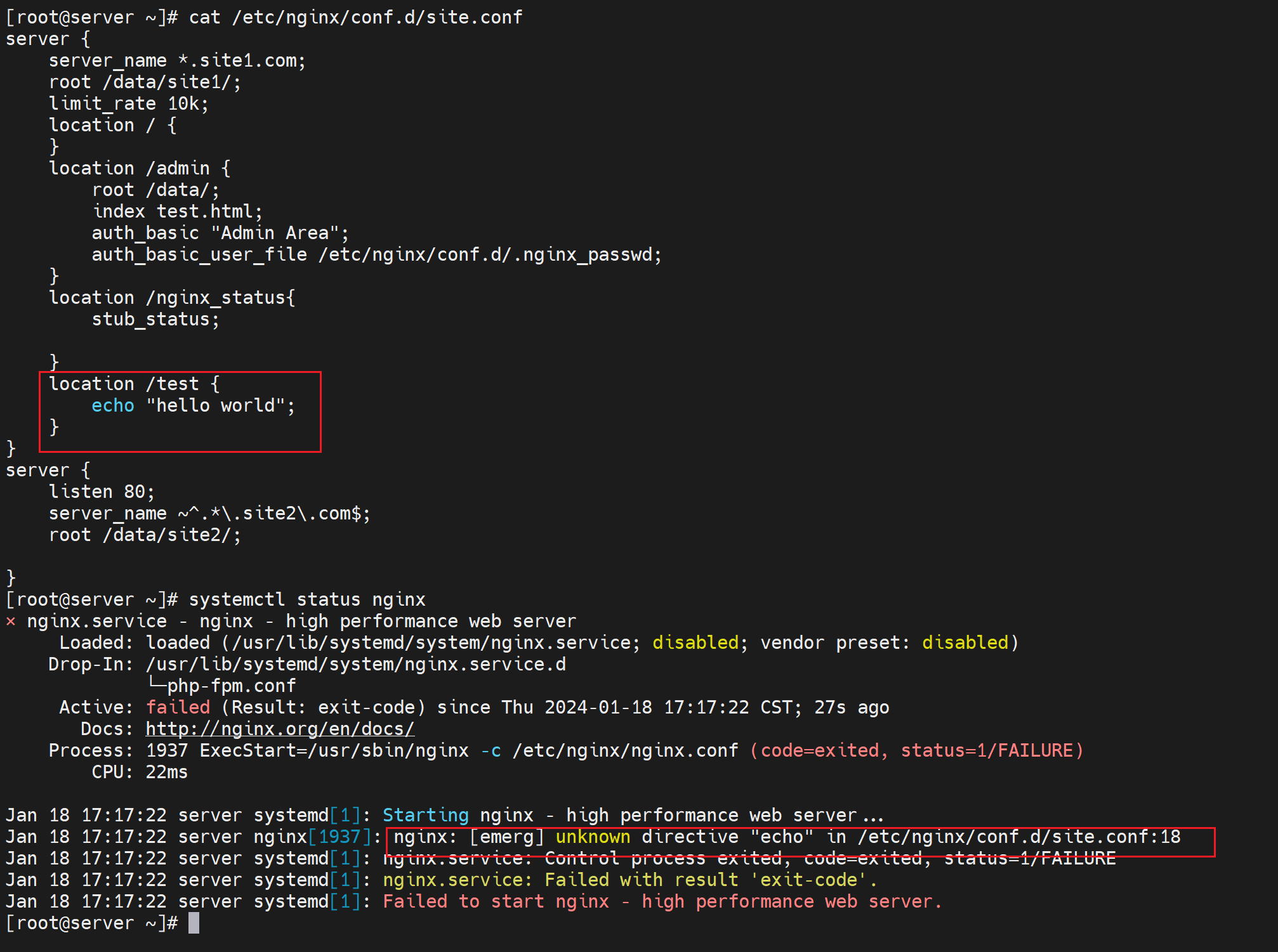
Task: Click the yellow 'disabled' vendor preset text
Action: point(965,642)
